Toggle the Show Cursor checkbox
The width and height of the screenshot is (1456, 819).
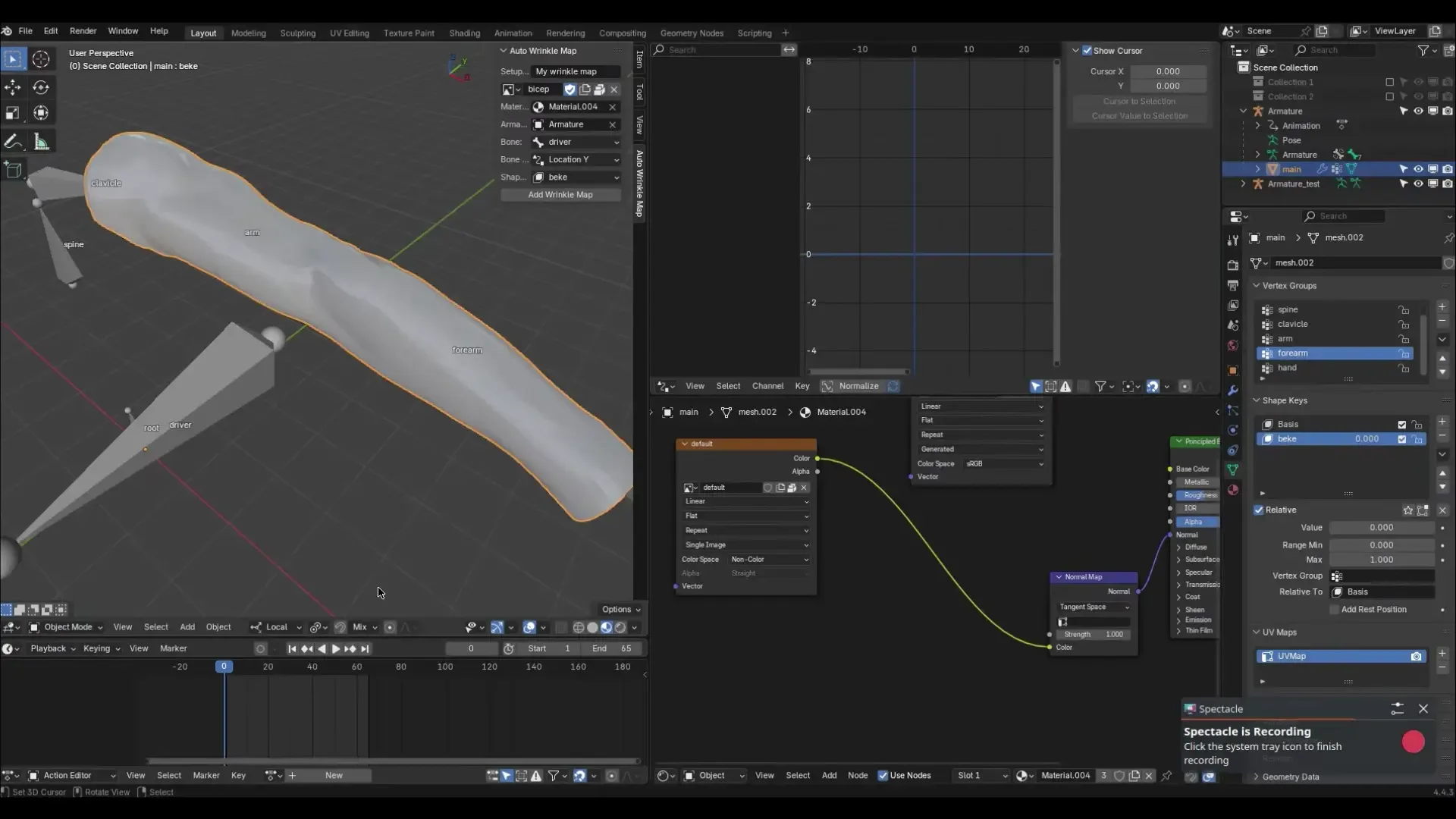(1087, 51)
